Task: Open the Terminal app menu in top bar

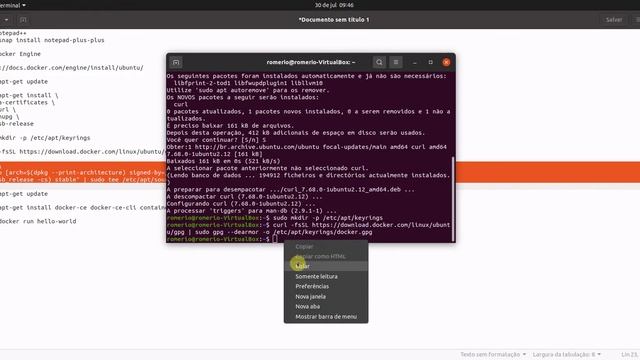Action: pyautogui.click(x=12, y=5)
